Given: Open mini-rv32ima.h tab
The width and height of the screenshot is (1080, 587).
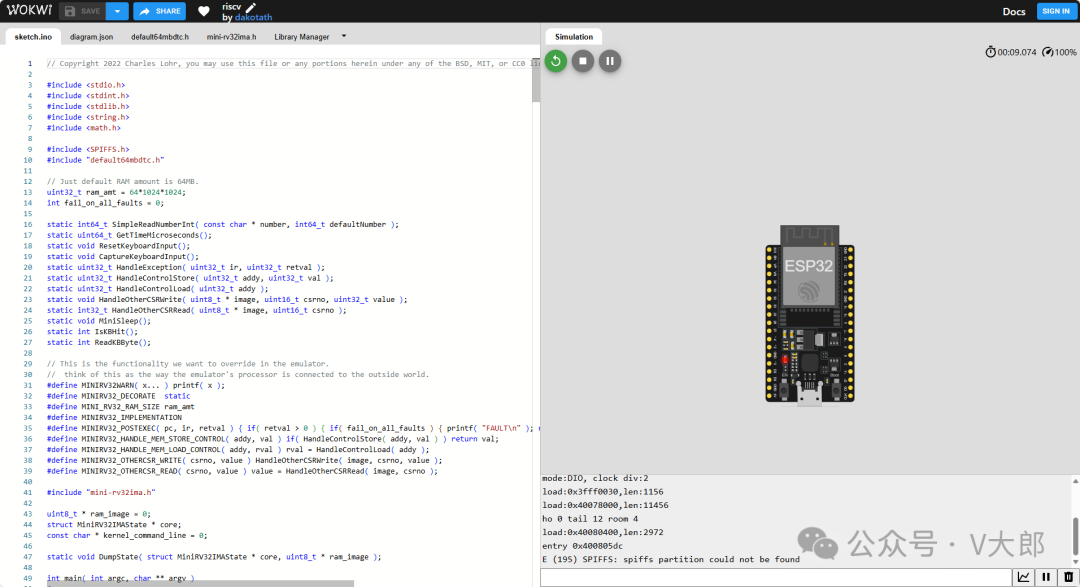Looking at the screenshot, I should (x=231, y=37).
